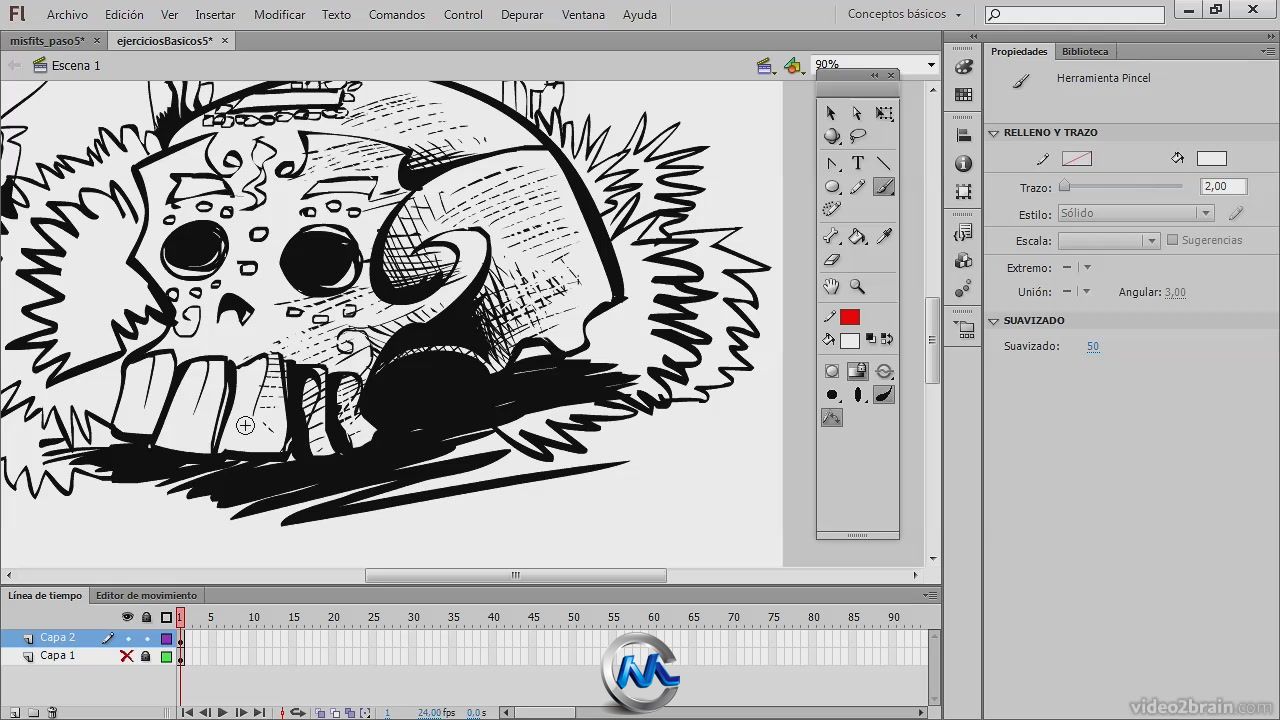This screenshot has width=1280, height=720.
Task: Select the Eraser tool
Action: click(831, 260)
